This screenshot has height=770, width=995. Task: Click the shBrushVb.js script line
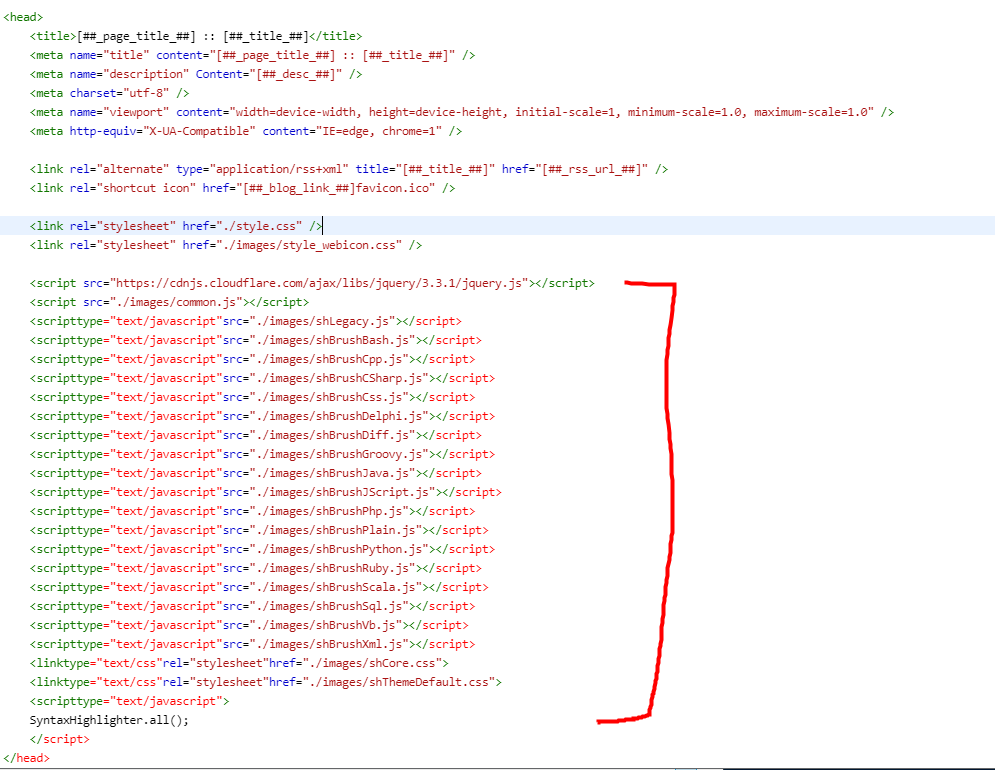(x=249, y=626)
